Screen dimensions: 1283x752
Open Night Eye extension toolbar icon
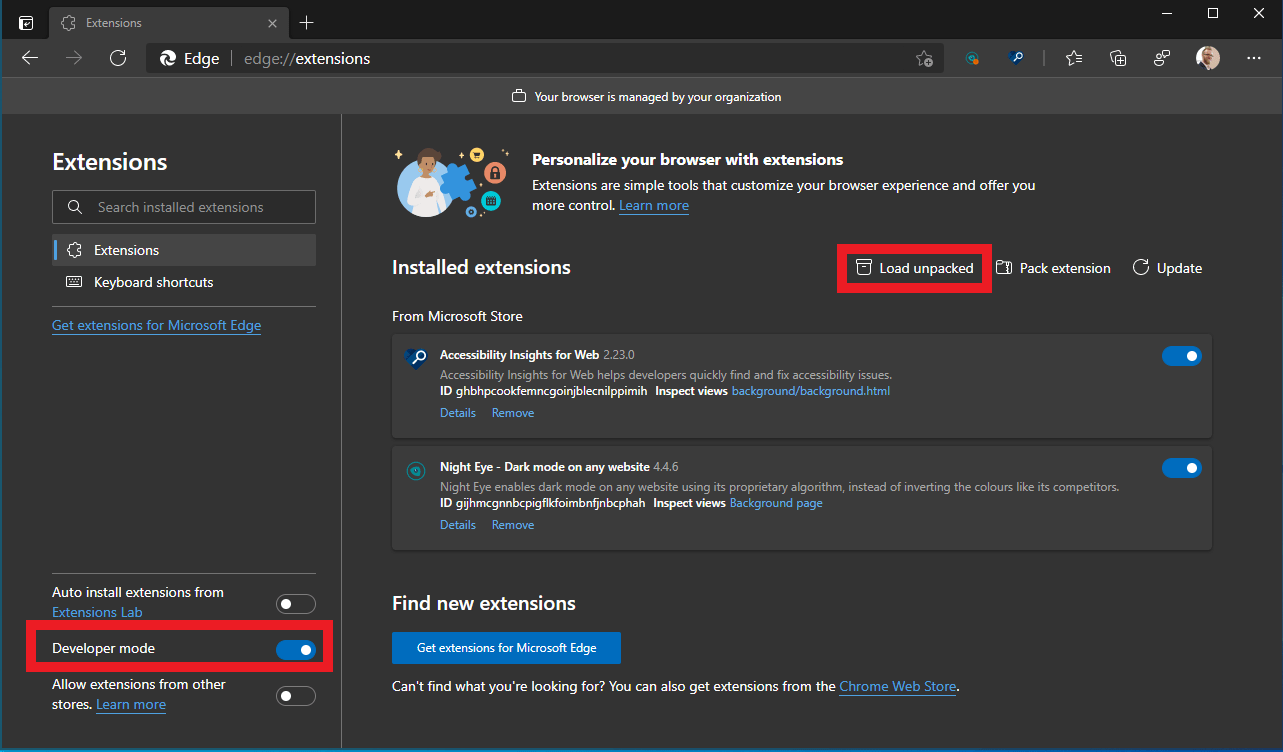click(x=972, y=58)
